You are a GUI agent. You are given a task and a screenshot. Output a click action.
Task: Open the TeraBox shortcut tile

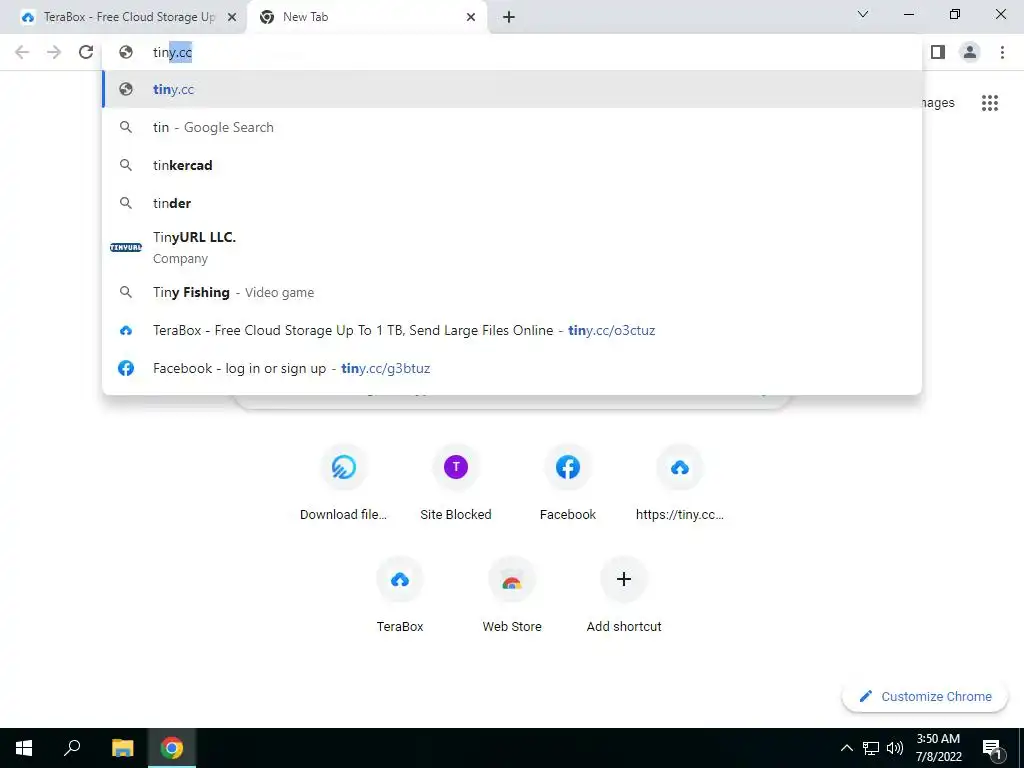[x=400, y=596]
